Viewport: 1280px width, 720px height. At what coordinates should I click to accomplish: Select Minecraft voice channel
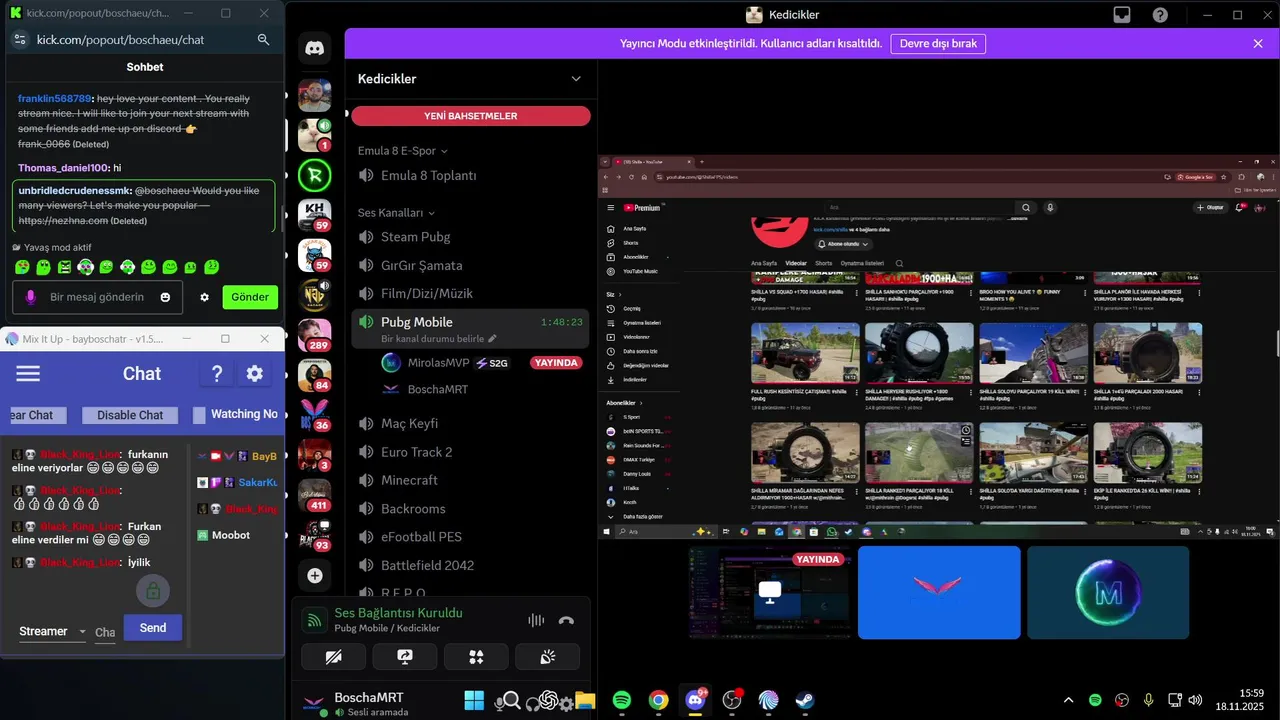click(x=471, y=480)
